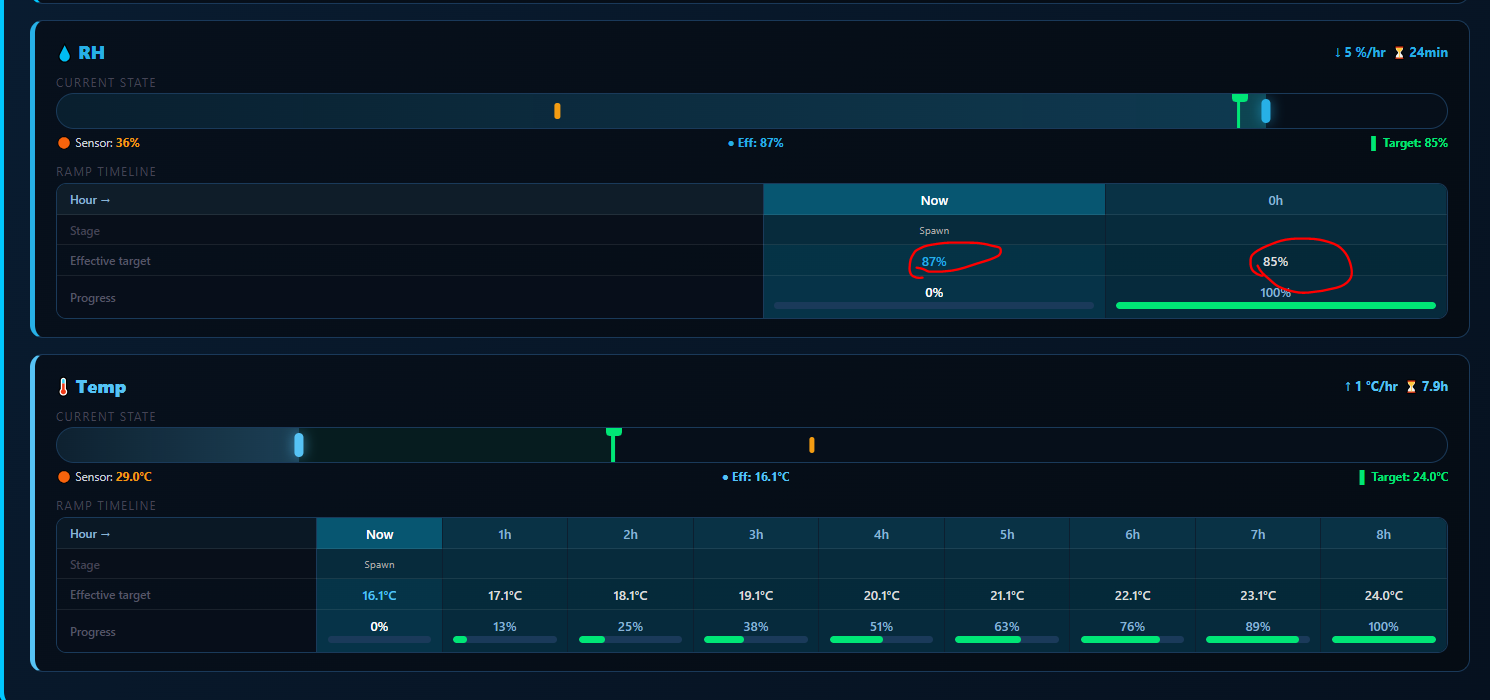Select the 4h column in Temp timeline
This screenshot has width=1490, height=700.
coord(881,534)
